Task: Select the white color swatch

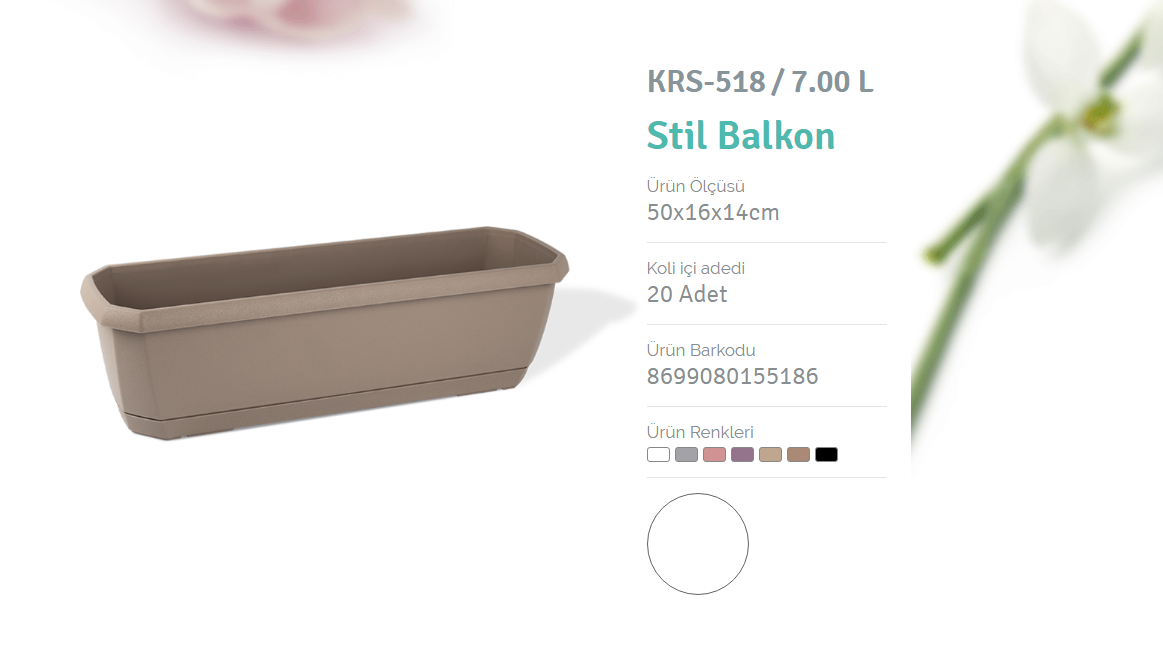Action: pos(658,454)
